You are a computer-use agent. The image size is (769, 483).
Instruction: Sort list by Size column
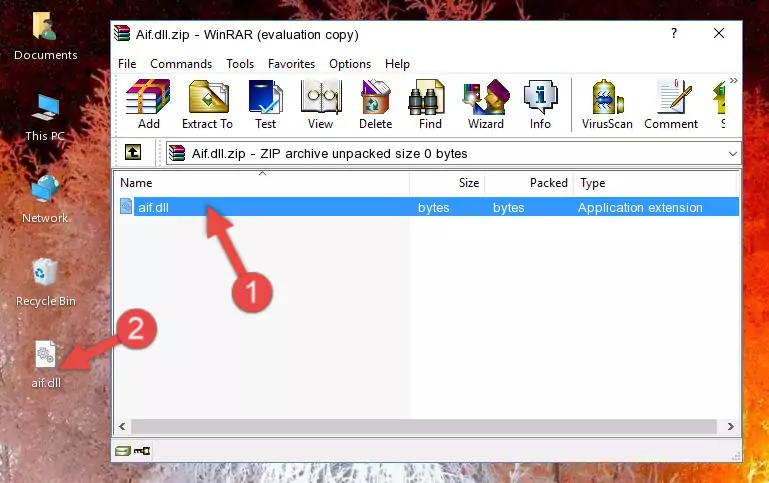pos(447,183)
